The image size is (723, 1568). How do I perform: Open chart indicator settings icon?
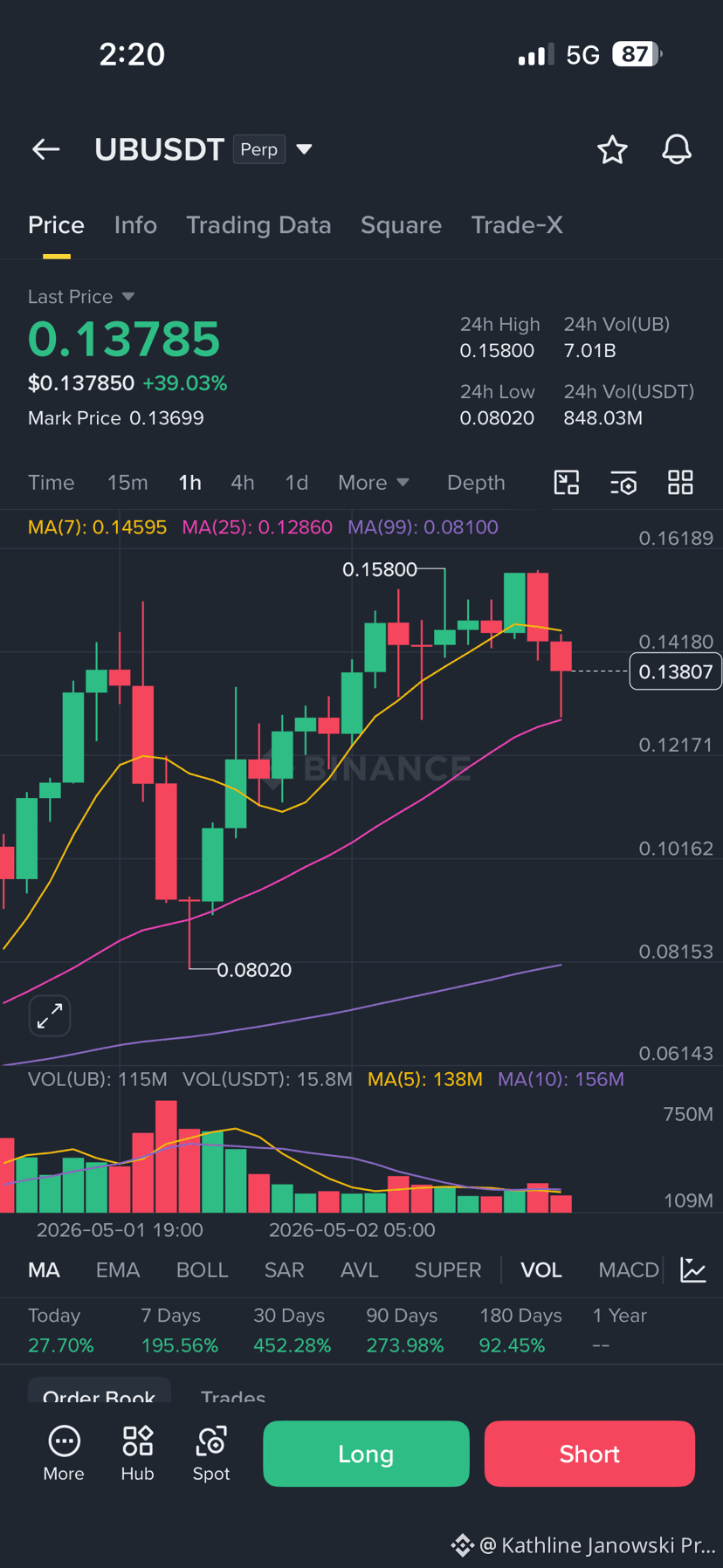(623, 482)
